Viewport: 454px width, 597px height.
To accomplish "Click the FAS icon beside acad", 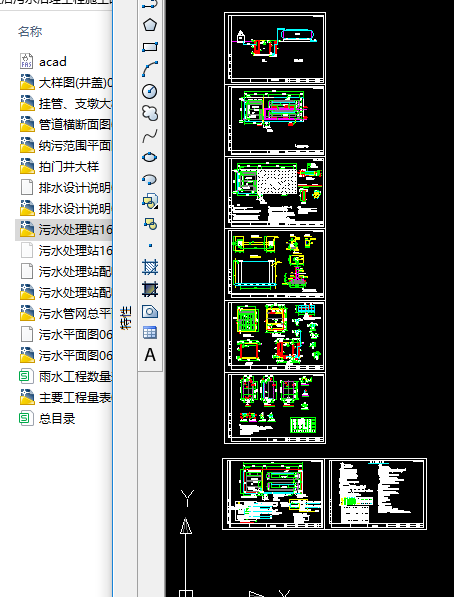I will click(x=27, y=61).
